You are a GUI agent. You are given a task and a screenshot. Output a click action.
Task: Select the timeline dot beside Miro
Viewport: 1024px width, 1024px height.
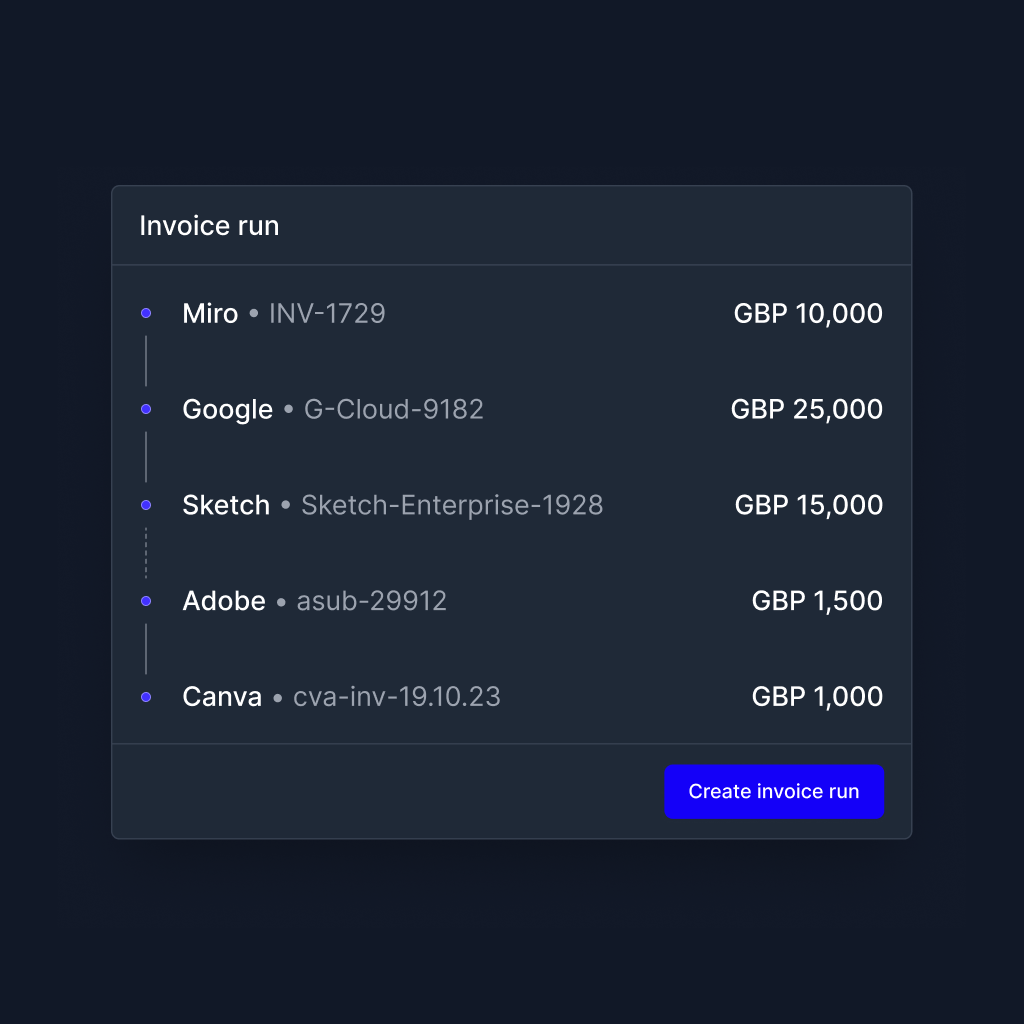(146, 313)
